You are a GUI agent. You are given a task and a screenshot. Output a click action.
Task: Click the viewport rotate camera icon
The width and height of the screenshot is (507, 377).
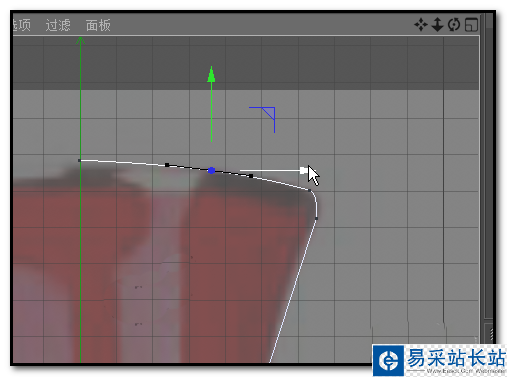tap(454, 25)
